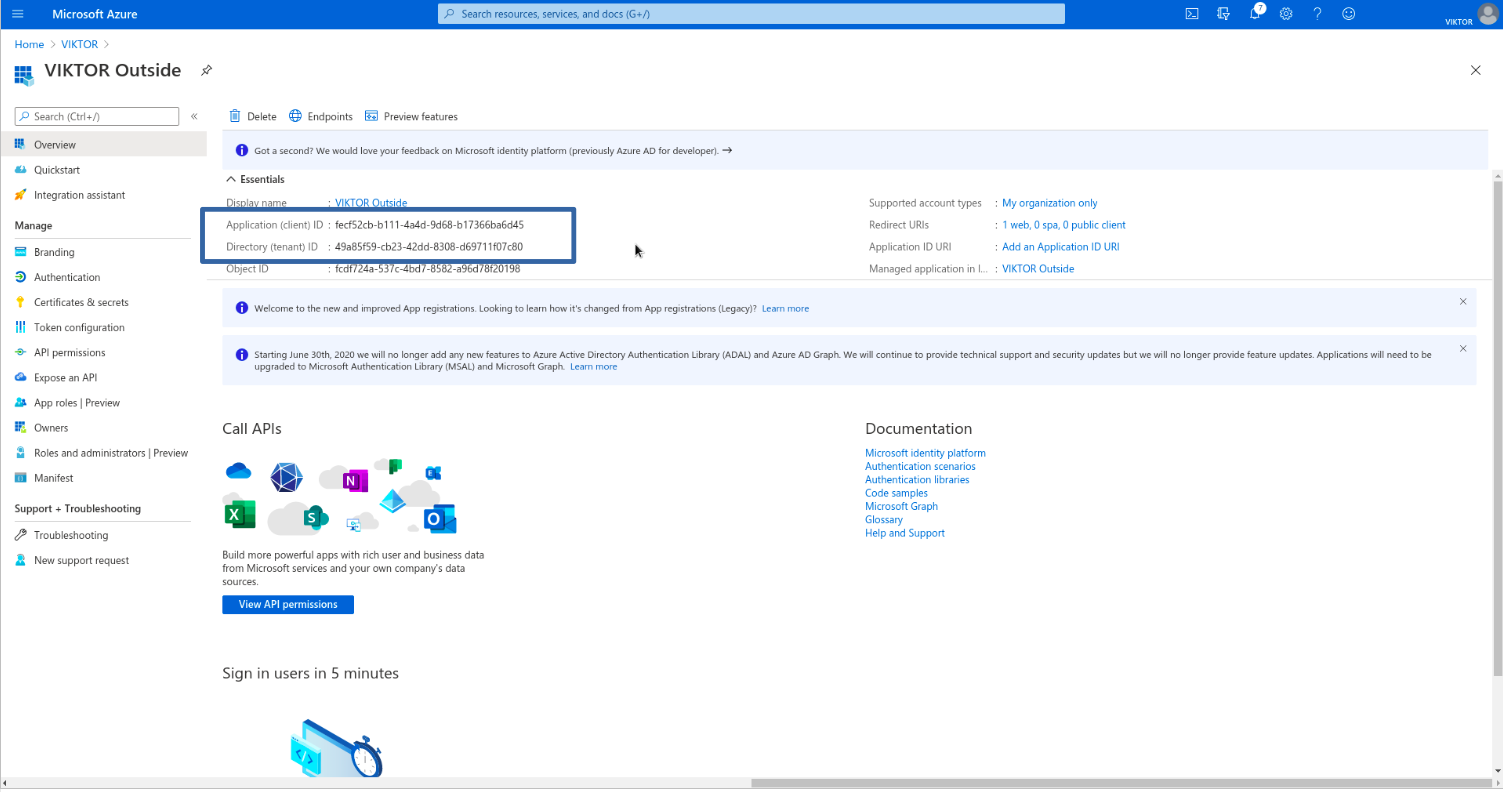1503x792 pixels.
Task: Click the horizontal scrollbar at the bottom
Action: pos(1100,783)
